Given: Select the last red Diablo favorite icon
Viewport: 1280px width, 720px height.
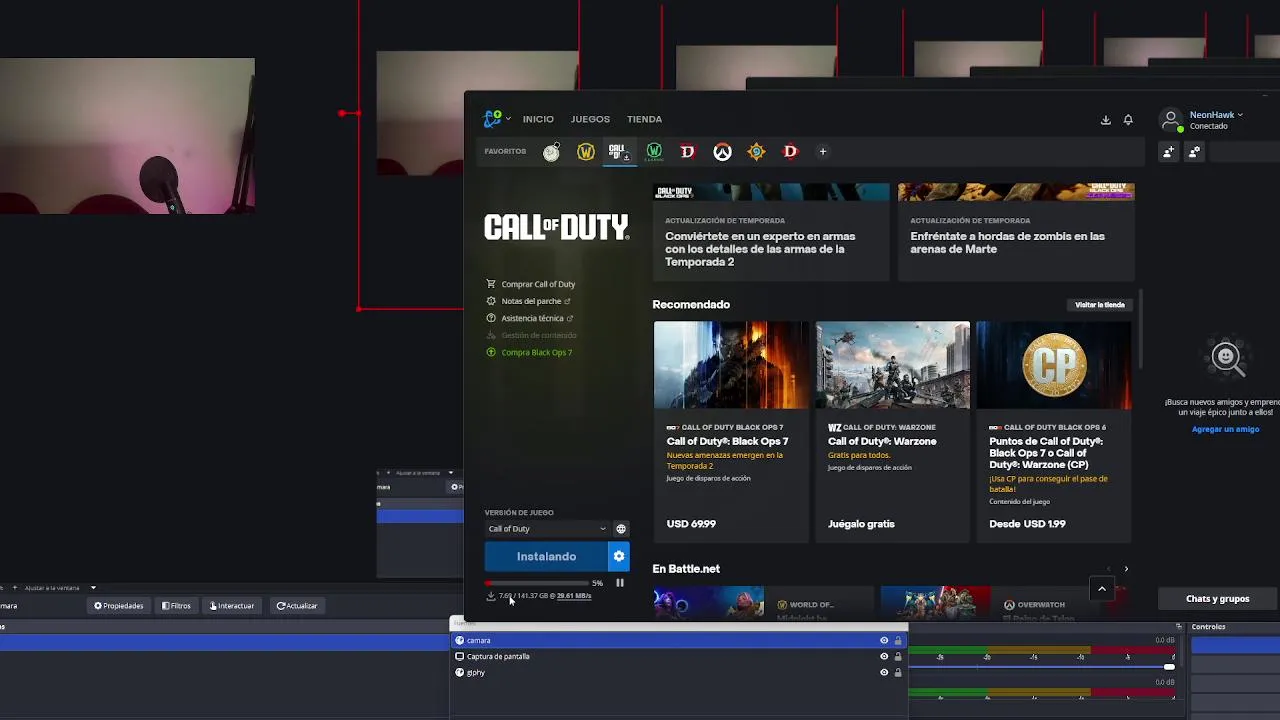Looking at the screenshot, I should point(790,152).
